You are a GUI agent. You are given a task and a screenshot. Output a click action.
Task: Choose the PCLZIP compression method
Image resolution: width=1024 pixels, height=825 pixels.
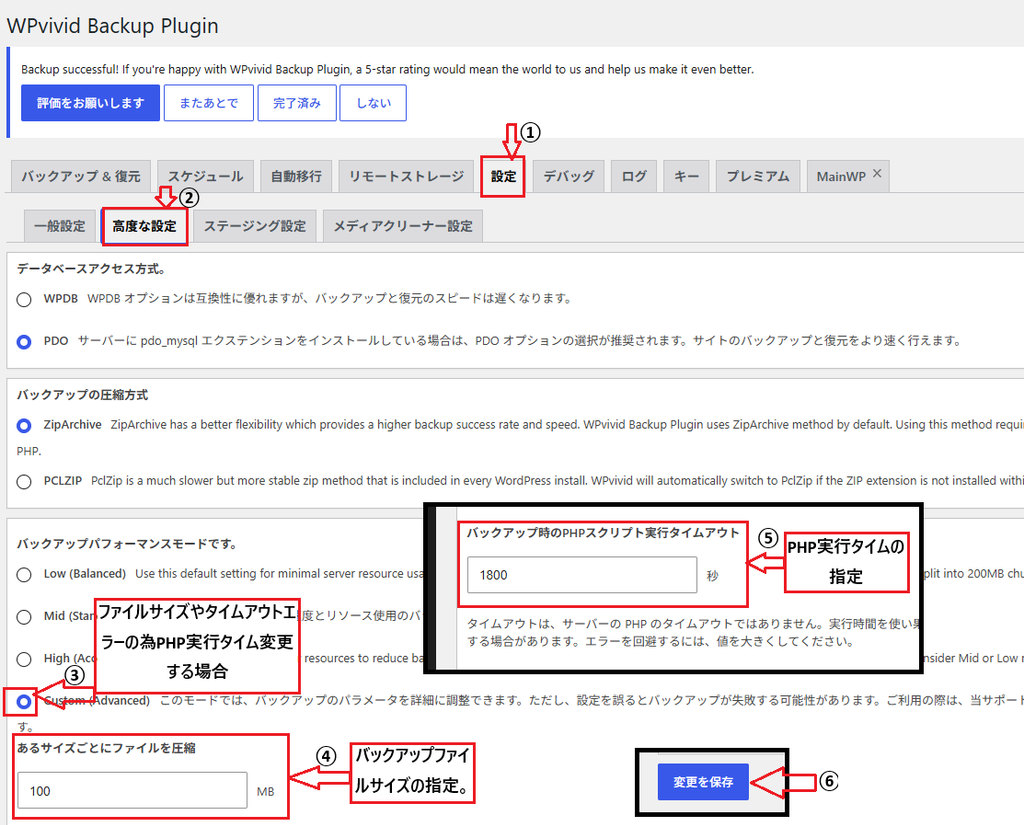[x=24, y=482]
